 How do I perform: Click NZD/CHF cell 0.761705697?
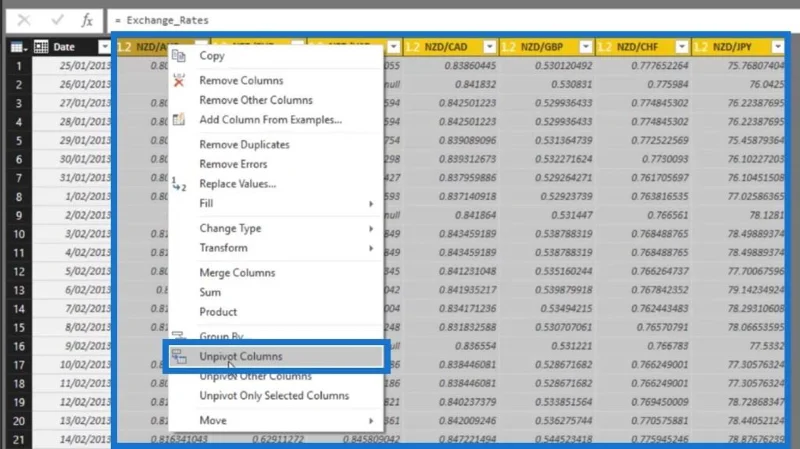pyautogui.click(x=660, y=178)
